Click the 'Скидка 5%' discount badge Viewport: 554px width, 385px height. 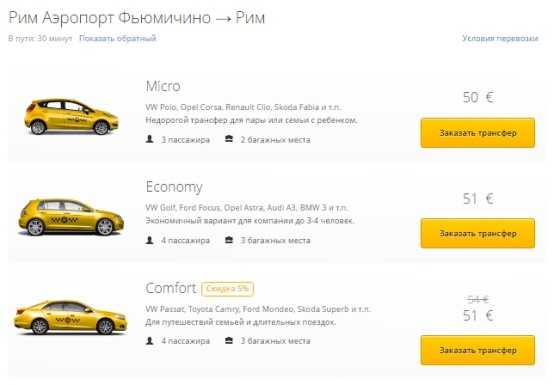(x=228, y=289)
